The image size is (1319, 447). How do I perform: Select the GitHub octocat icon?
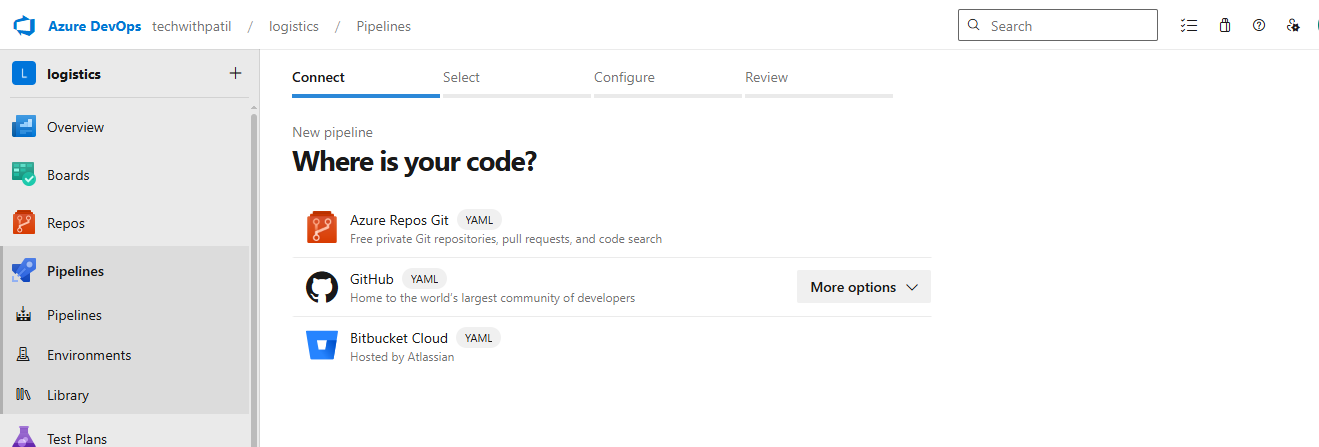pos(322,287)
